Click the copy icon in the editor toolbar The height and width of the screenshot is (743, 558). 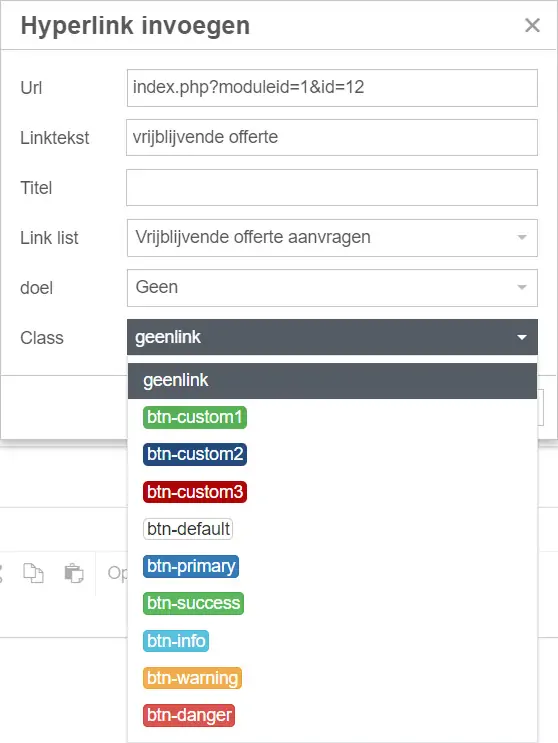[34, 573]
